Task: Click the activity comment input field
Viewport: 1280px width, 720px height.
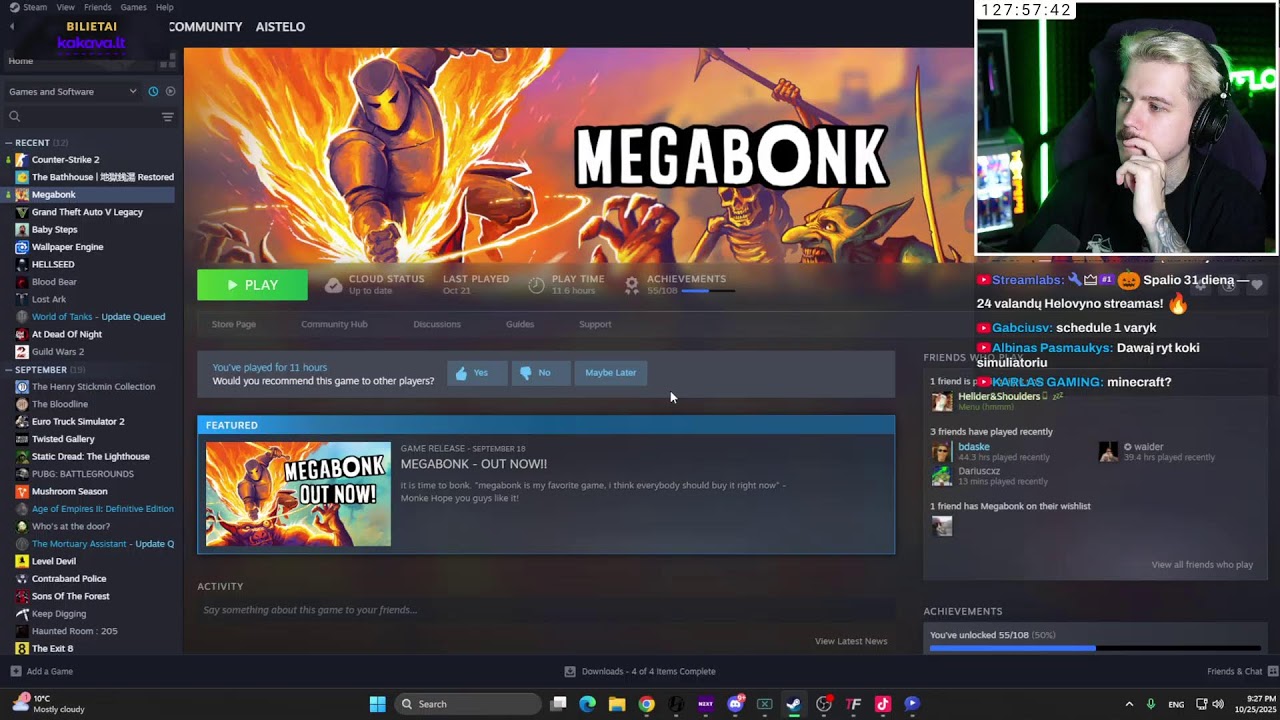Action: [x=546, y=610]
